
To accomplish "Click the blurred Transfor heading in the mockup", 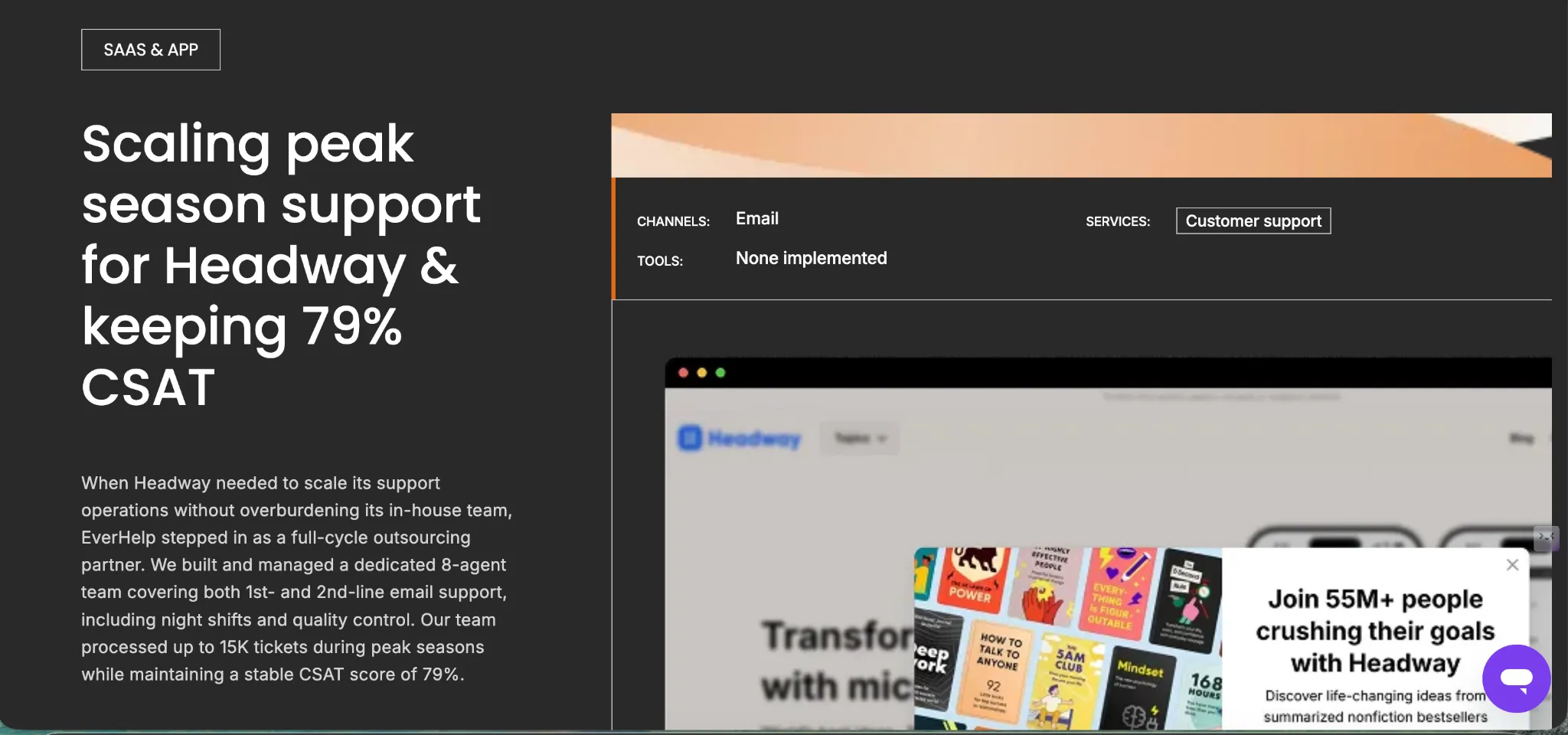I will 838,661.
